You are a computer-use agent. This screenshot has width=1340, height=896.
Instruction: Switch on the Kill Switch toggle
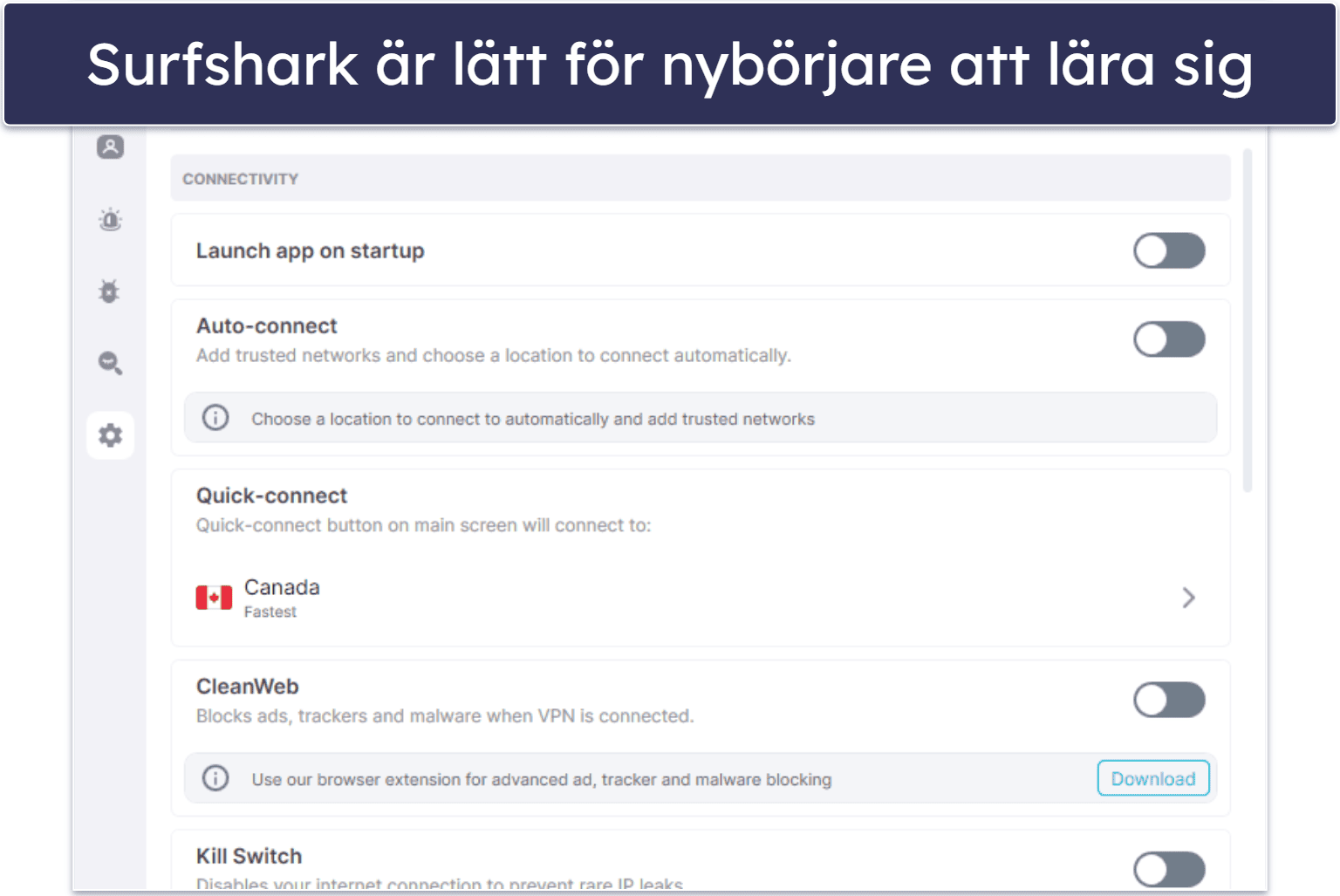click(x=1169, y=869)
